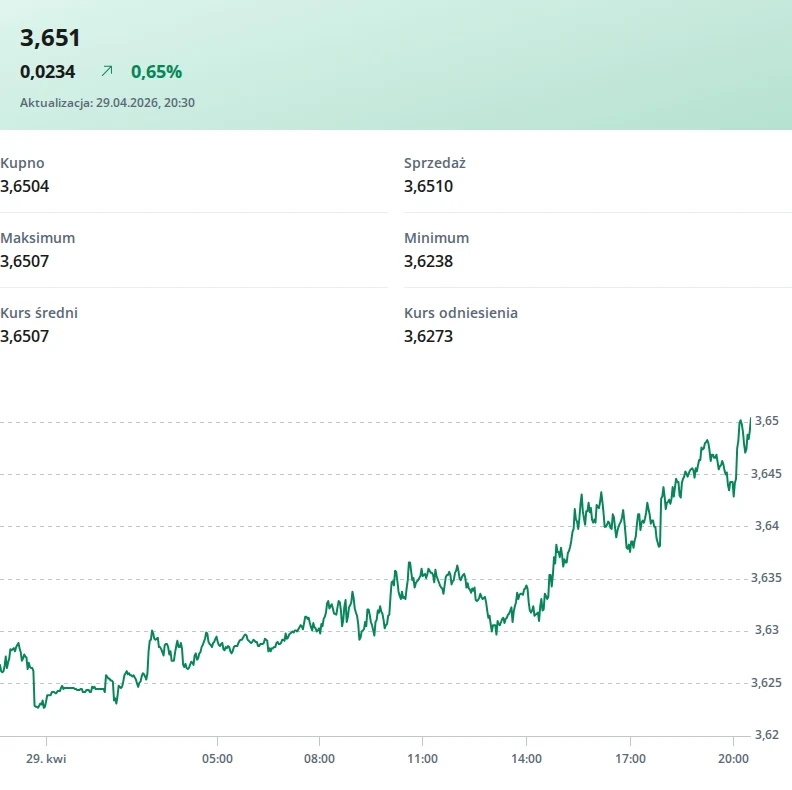Click the green upward trend arrow icon
792x790 pixels.
(x=107, y=71)
